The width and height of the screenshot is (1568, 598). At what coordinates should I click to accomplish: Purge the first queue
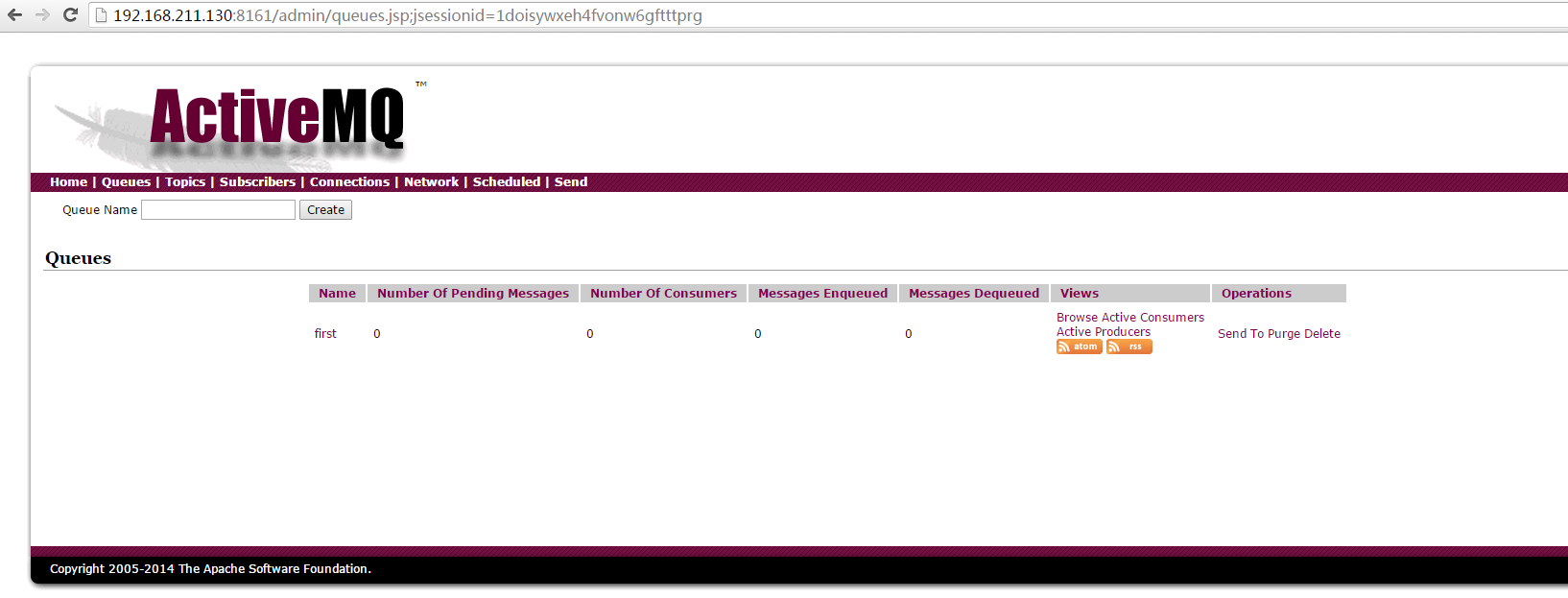(1284, 334)
